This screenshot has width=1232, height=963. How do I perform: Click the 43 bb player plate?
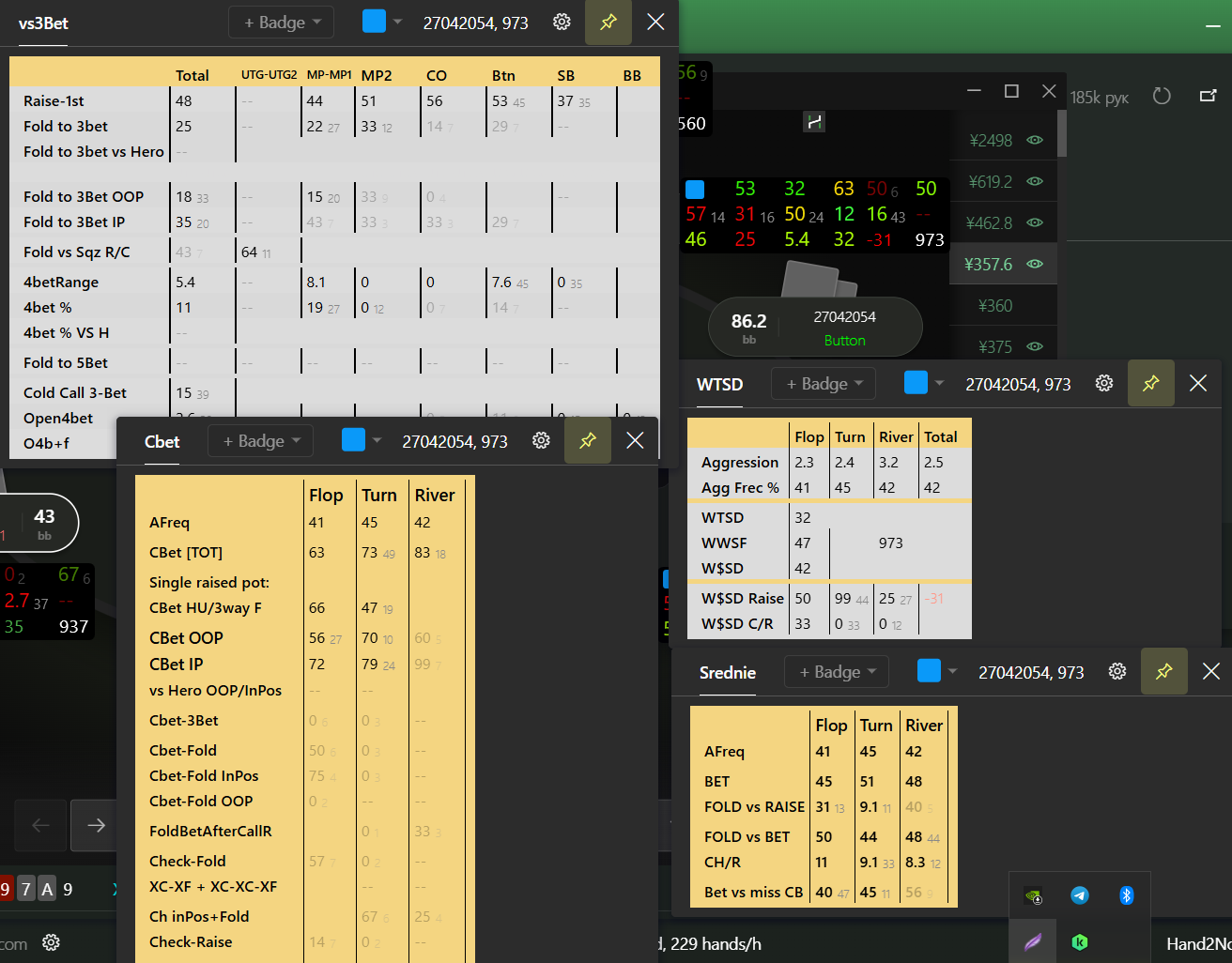tap(39, 524)
